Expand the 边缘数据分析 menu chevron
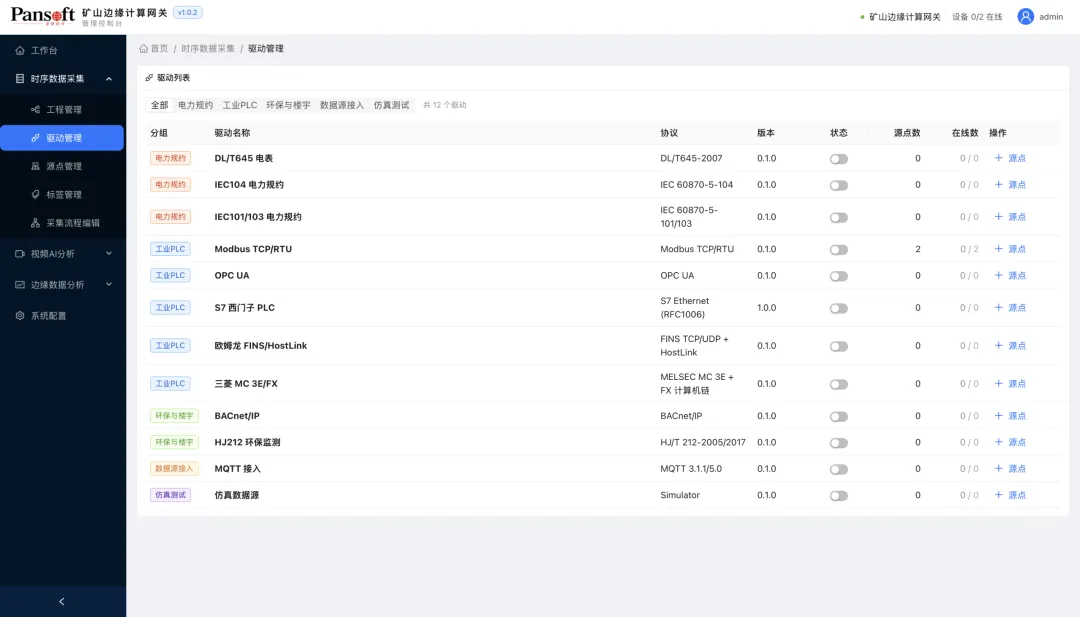The width and height of the screenshot is (1080, 617). click(109, 284)
